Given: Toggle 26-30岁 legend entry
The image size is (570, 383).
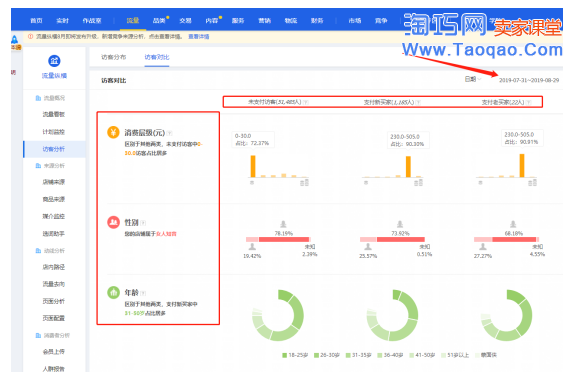Looking at the screenshot, I should pyautogui.click(x=327, y=355).
